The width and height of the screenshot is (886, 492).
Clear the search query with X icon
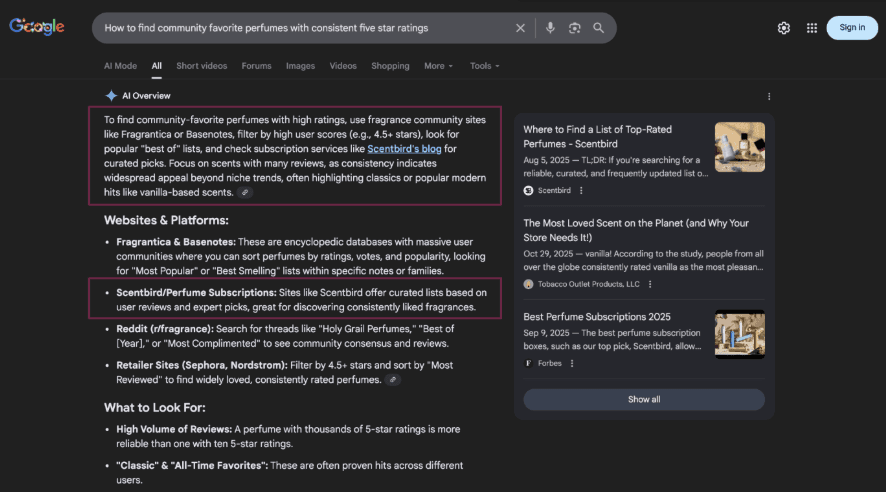(520, 28)
